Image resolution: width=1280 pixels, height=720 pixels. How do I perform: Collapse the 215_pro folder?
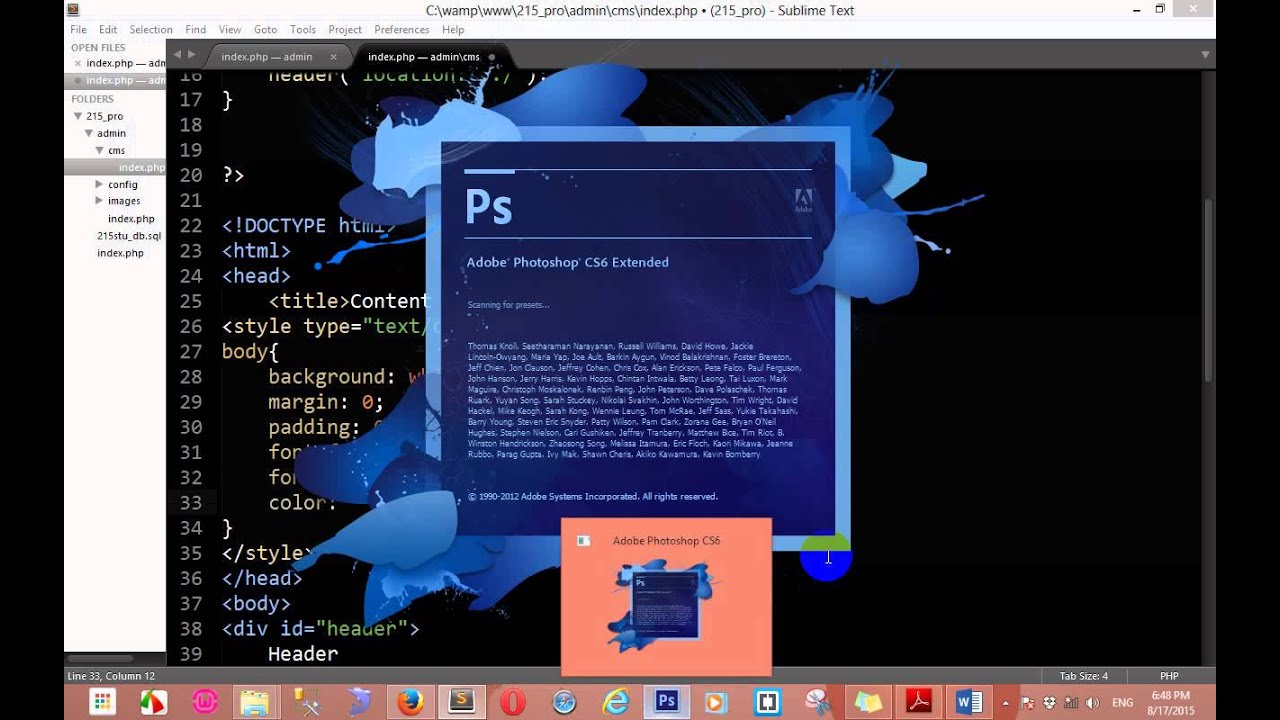(x=78, y=116)
